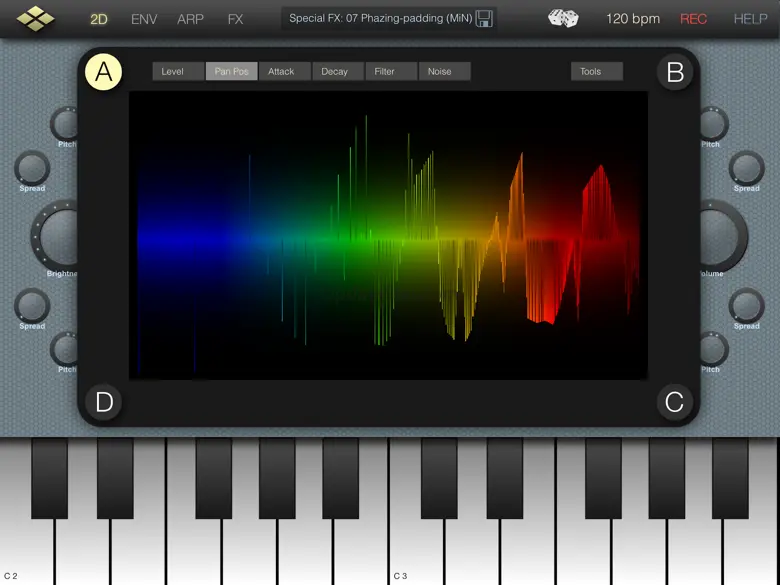Click the large Brightness knob
The height and width of the screenshot is (585, 780).
[55, 235]
